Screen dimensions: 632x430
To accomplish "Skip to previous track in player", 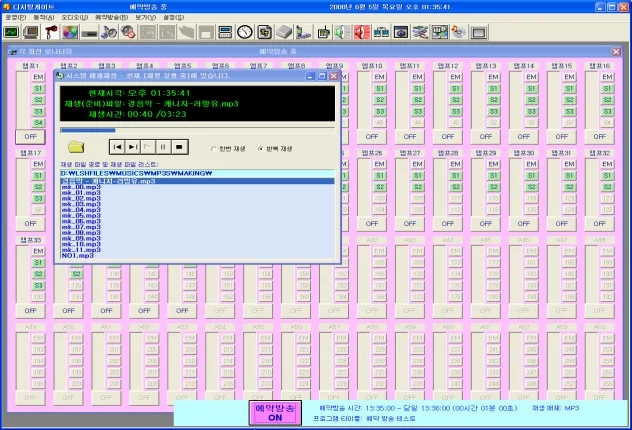I will pos(117,147).
